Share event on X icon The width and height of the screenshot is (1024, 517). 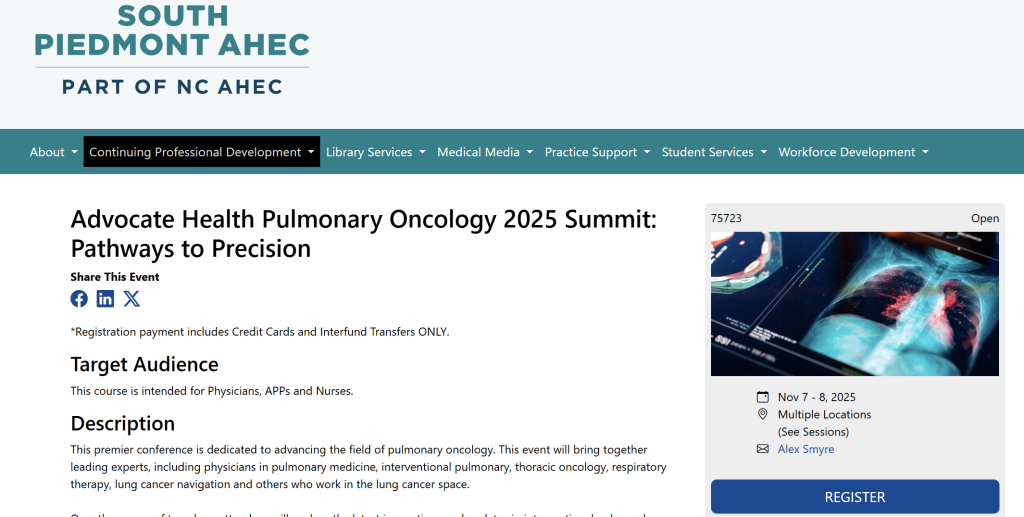click(131, 299)
